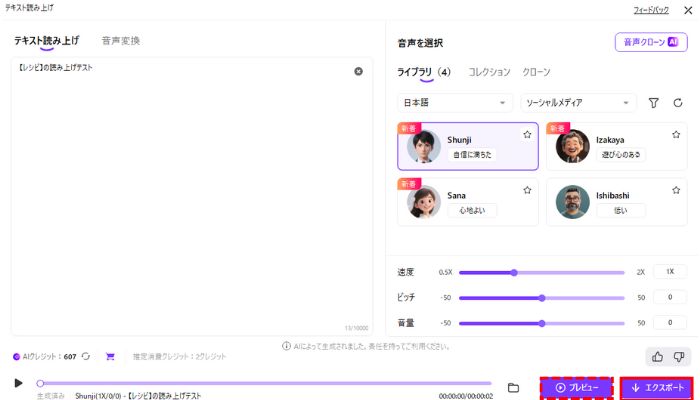Open the voice filter funnel icon
This screenshot has height=400, width=700.
tap(654, 102)
